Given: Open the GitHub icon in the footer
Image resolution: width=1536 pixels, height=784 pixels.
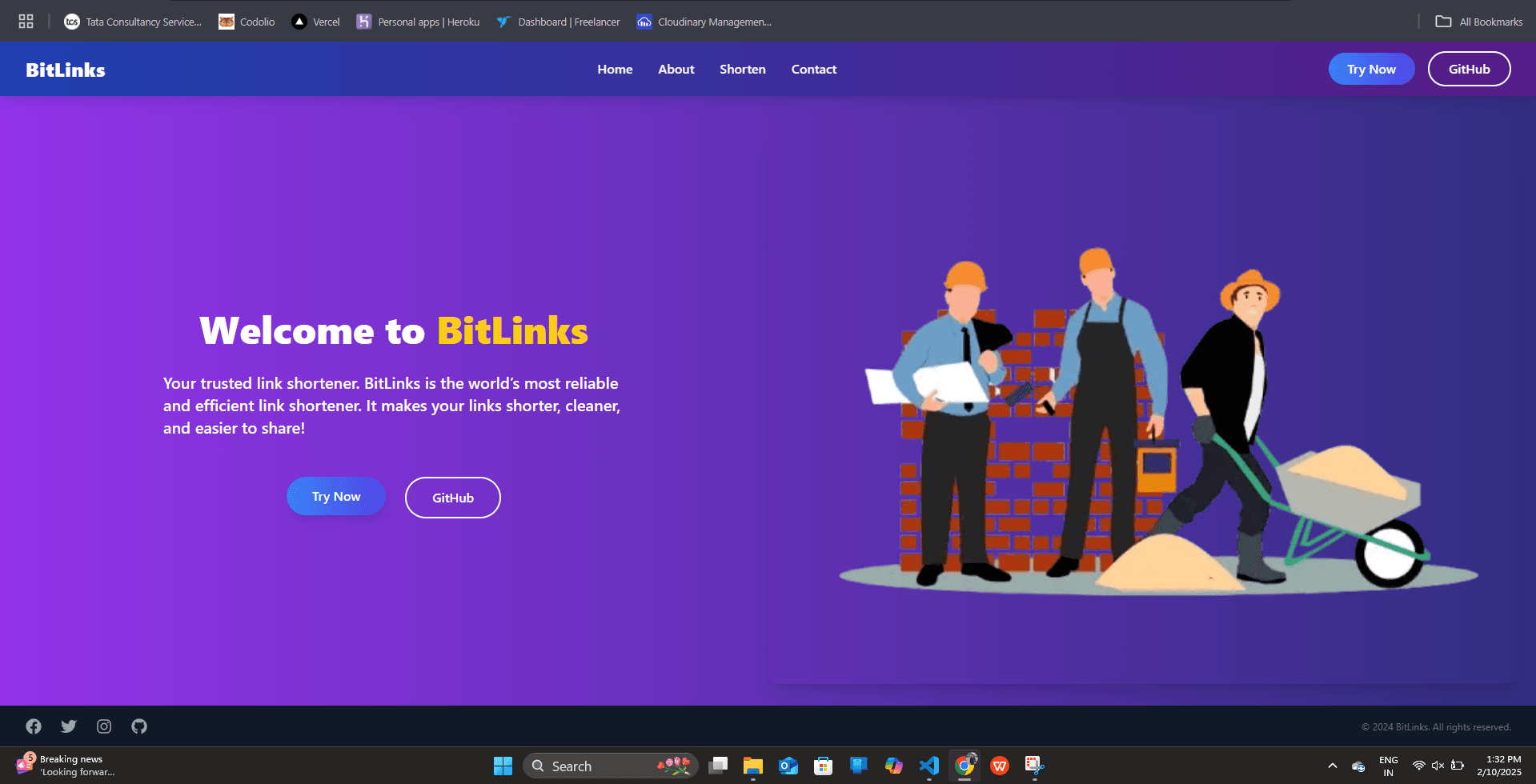Looking at the screenshot, I should click(x=138, y=726).
